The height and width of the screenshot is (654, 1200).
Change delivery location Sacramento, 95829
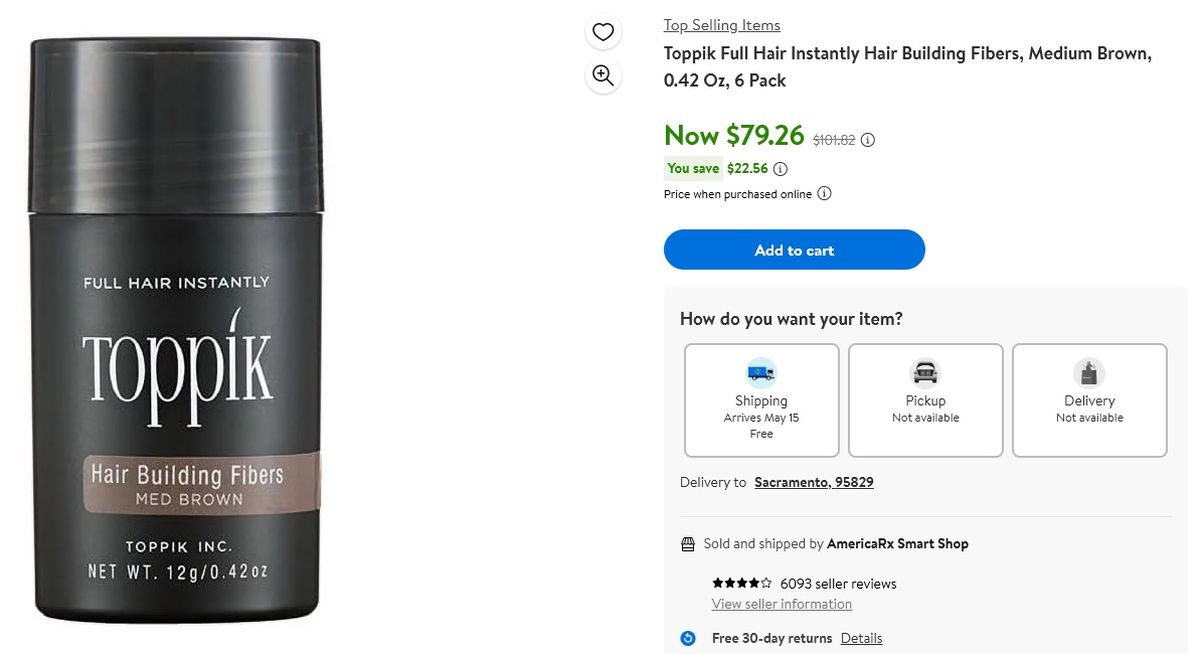pos(813,482)
